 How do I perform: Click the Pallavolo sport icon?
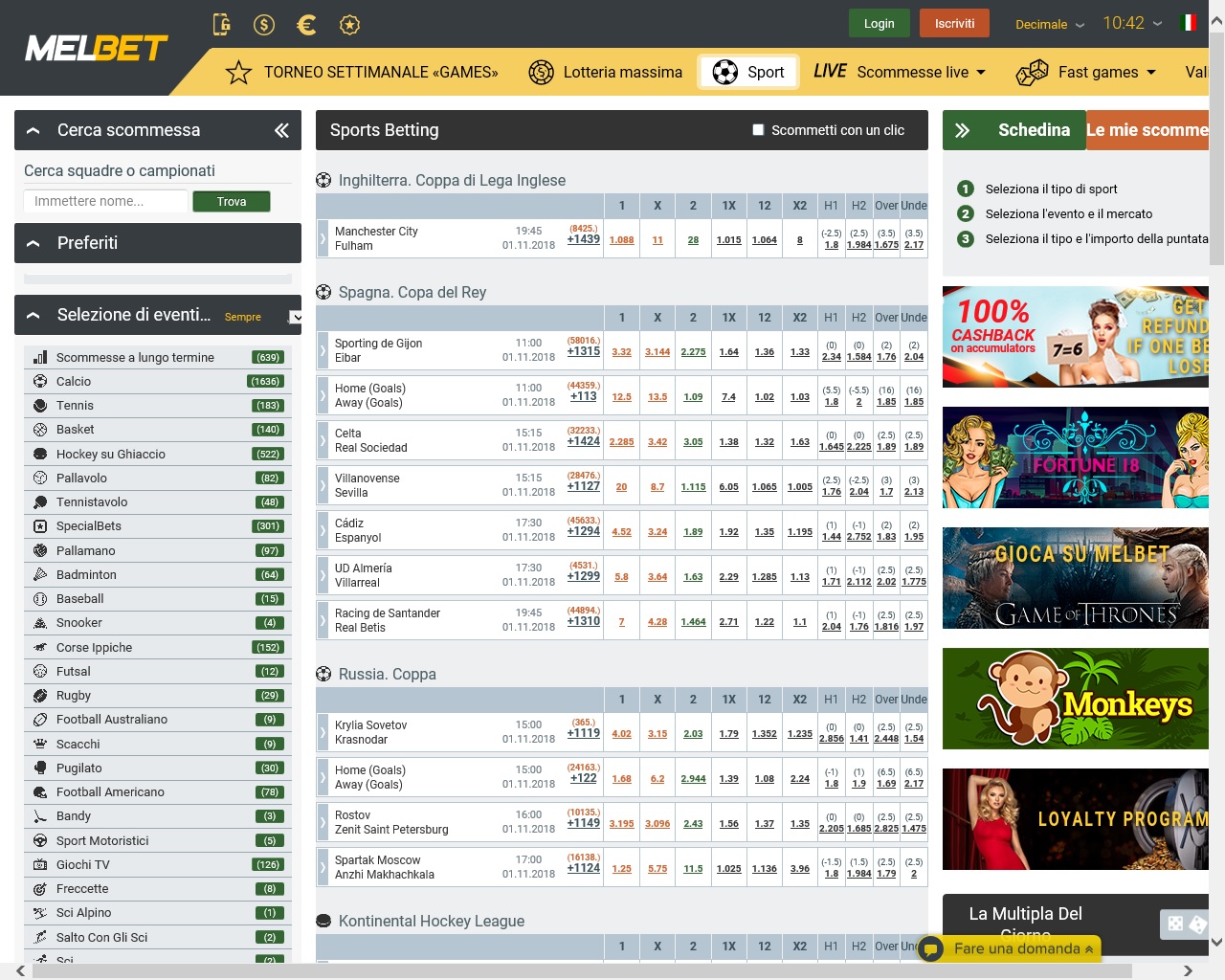pyautogui.click(x=40, y=478)
